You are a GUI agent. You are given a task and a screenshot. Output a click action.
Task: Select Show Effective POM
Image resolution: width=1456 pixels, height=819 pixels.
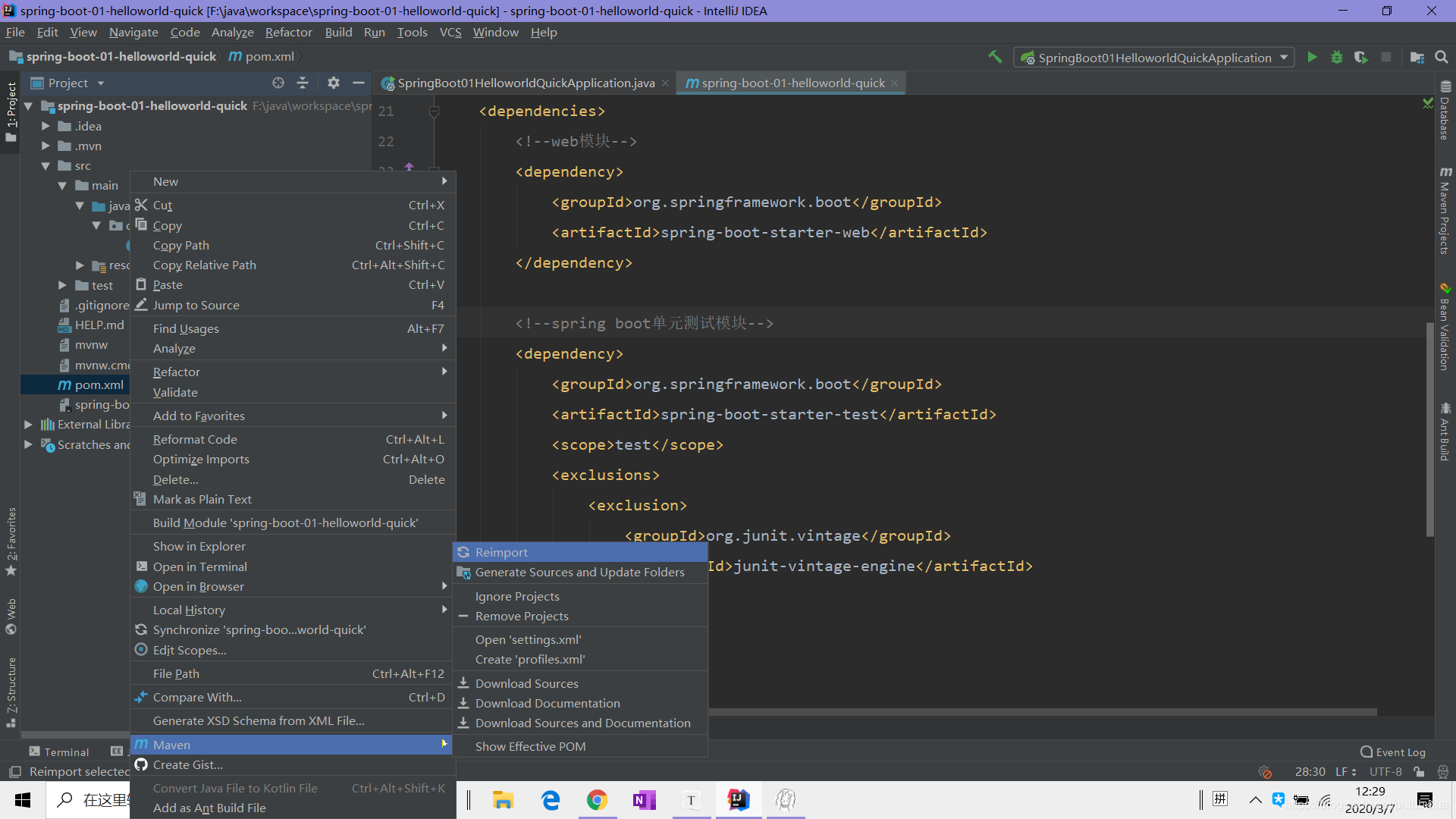point(580,746)
